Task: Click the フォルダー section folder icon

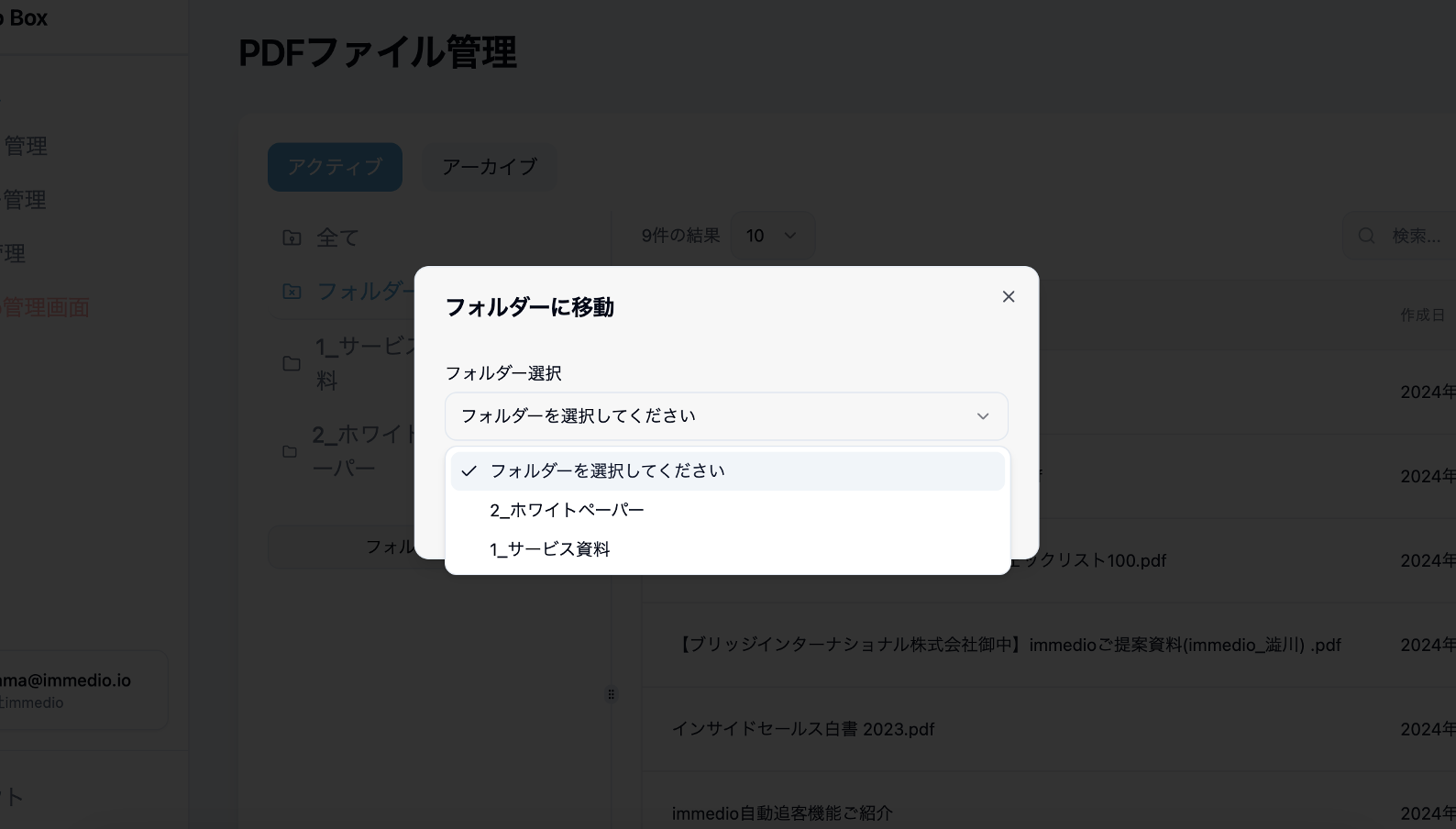Action: click(x=292, y=291)
